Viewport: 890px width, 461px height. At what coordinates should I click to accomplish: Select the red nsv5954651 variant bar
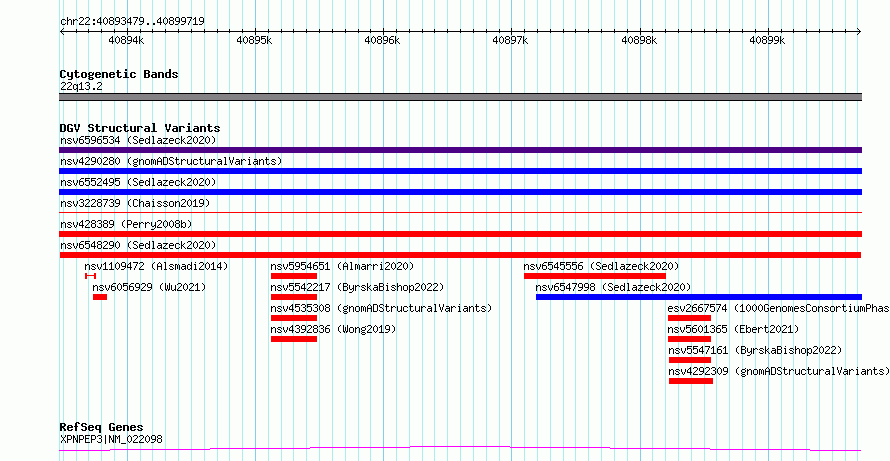294,276
